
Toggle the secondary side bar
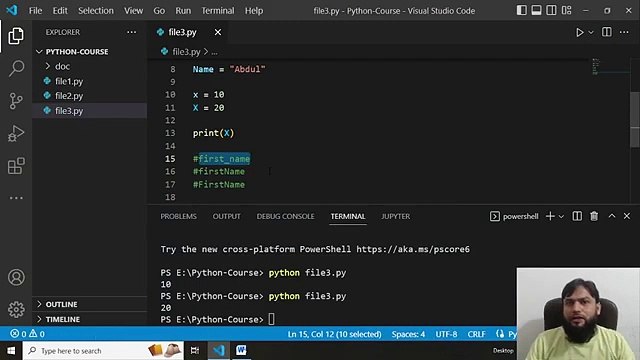(x=551, y=10)
